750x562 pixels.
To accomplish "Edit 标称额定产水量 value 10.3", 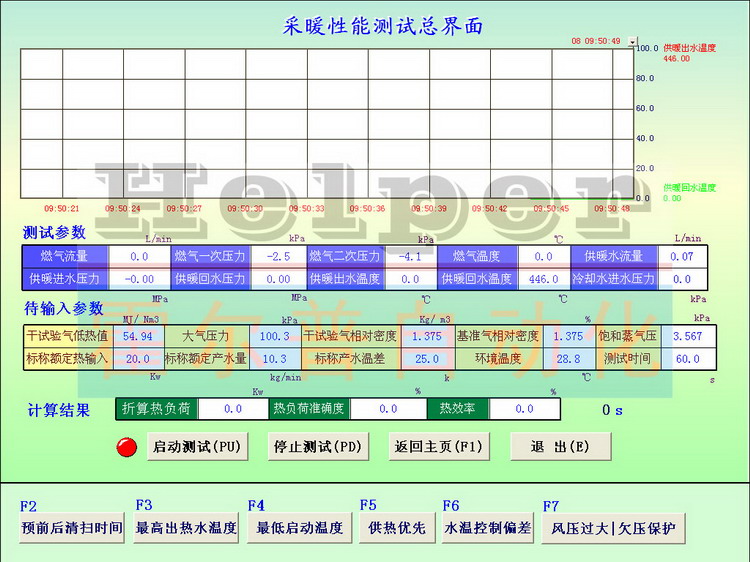I will point(275,359).
